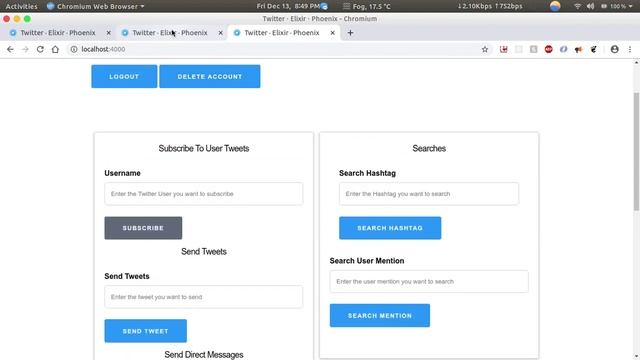Focus the Send Tweets input field
This screenshot has height=360, width=640.
pyautogui.click(x=204, y=297)
